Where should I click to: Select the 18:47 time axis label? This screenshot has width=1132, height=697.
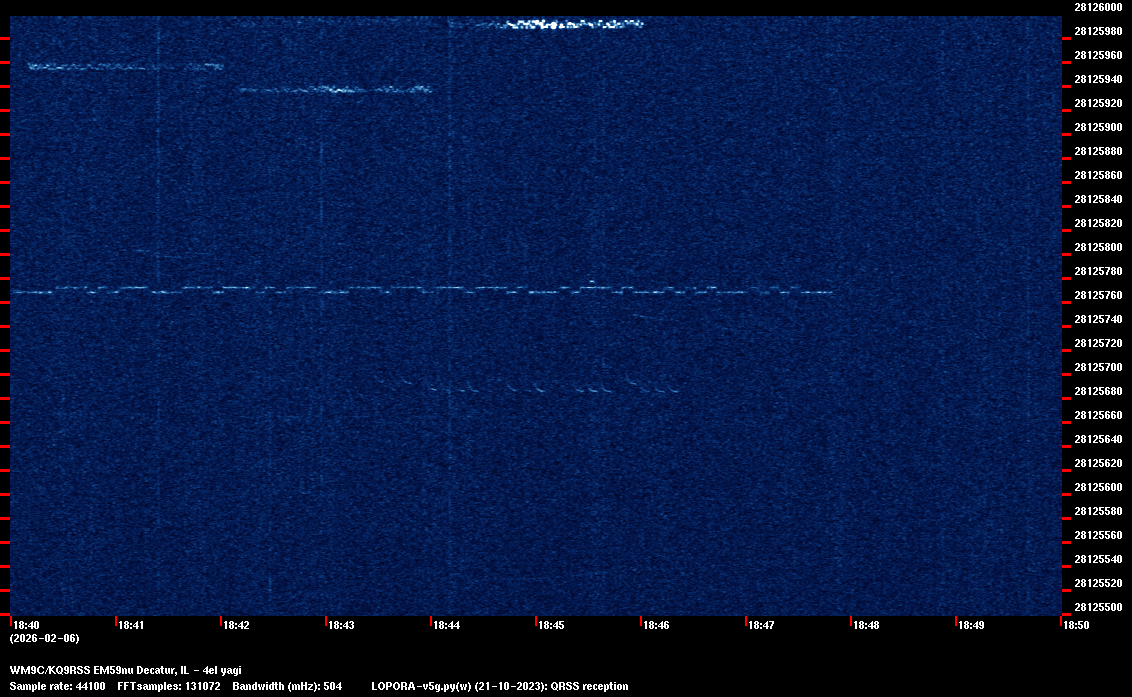(761, 625)
